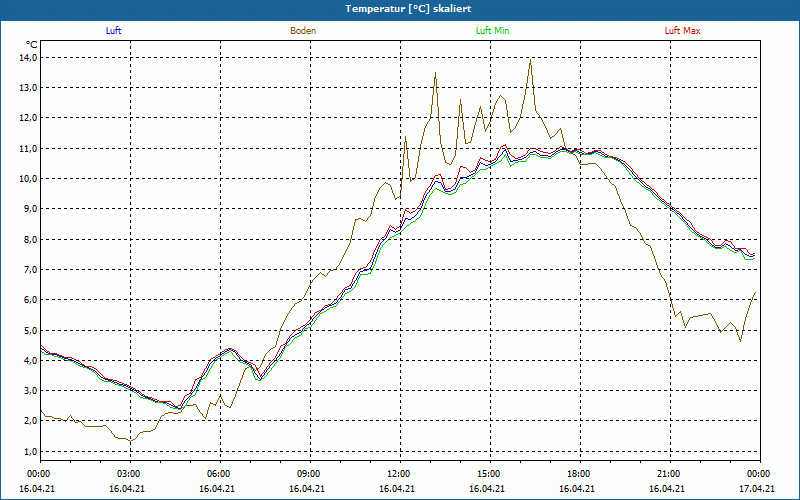Screen dimensions: 800x500
Task: Click the '17.04.21' date label
Action: pyautogui.click(x=757, y=488)
